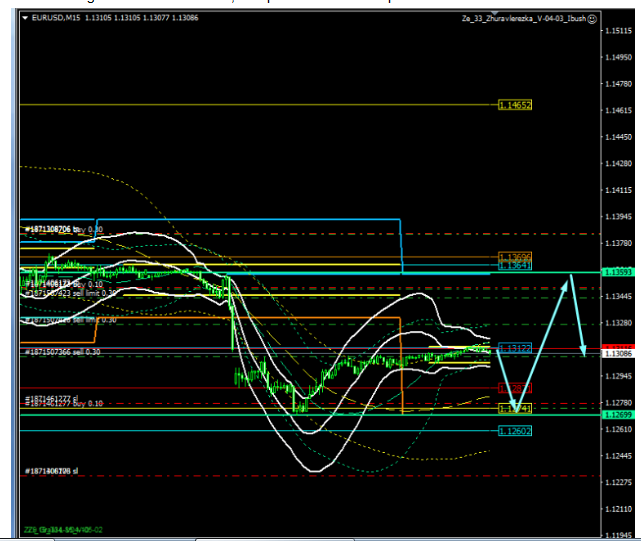
Task: Click the #1871406198 sl stop loss label
Action: 51,469
